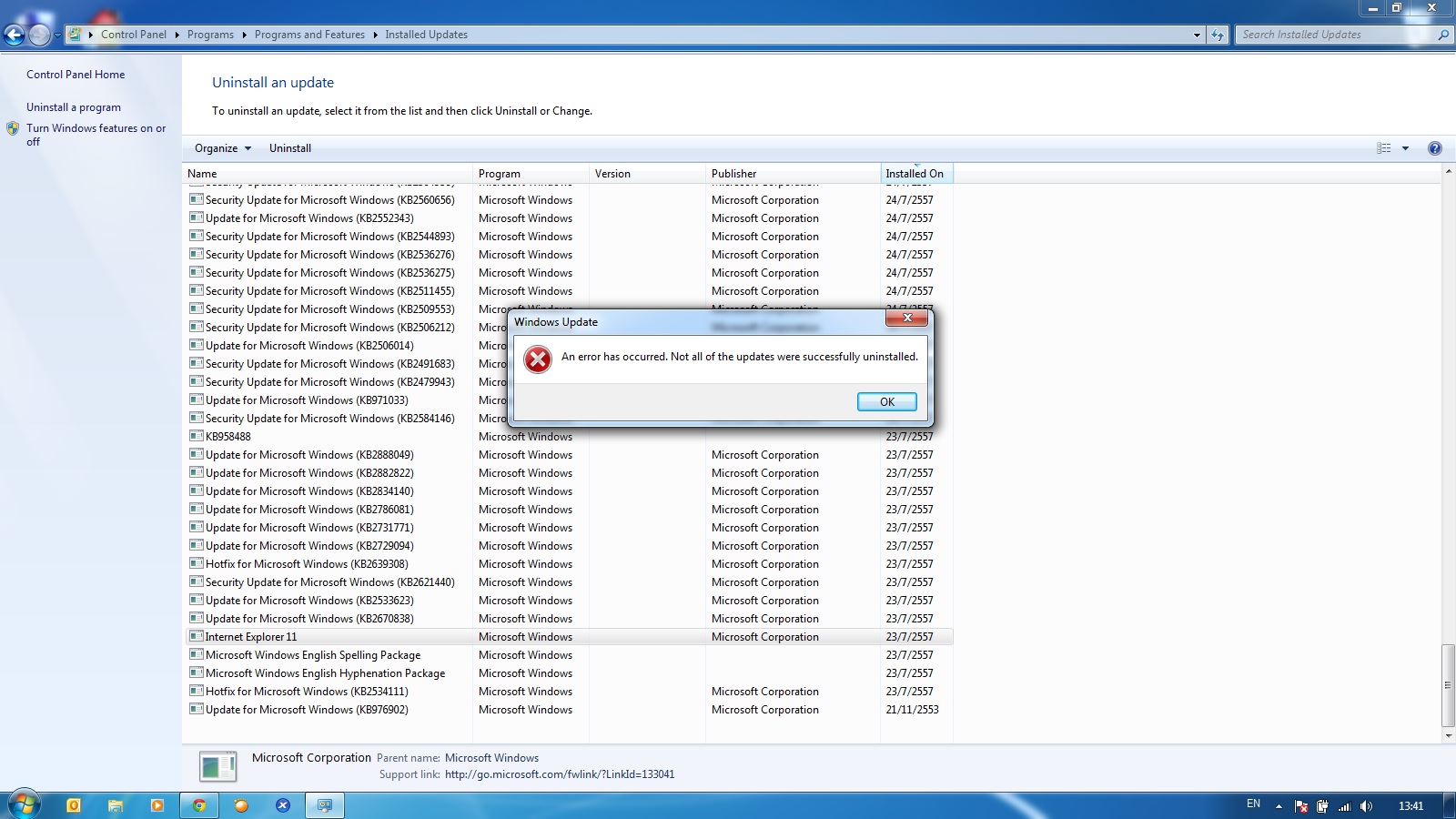This screenshot has width=1456, height=819.
Task: Open the go.microsoft.com support link
Action: pos(560,774)
